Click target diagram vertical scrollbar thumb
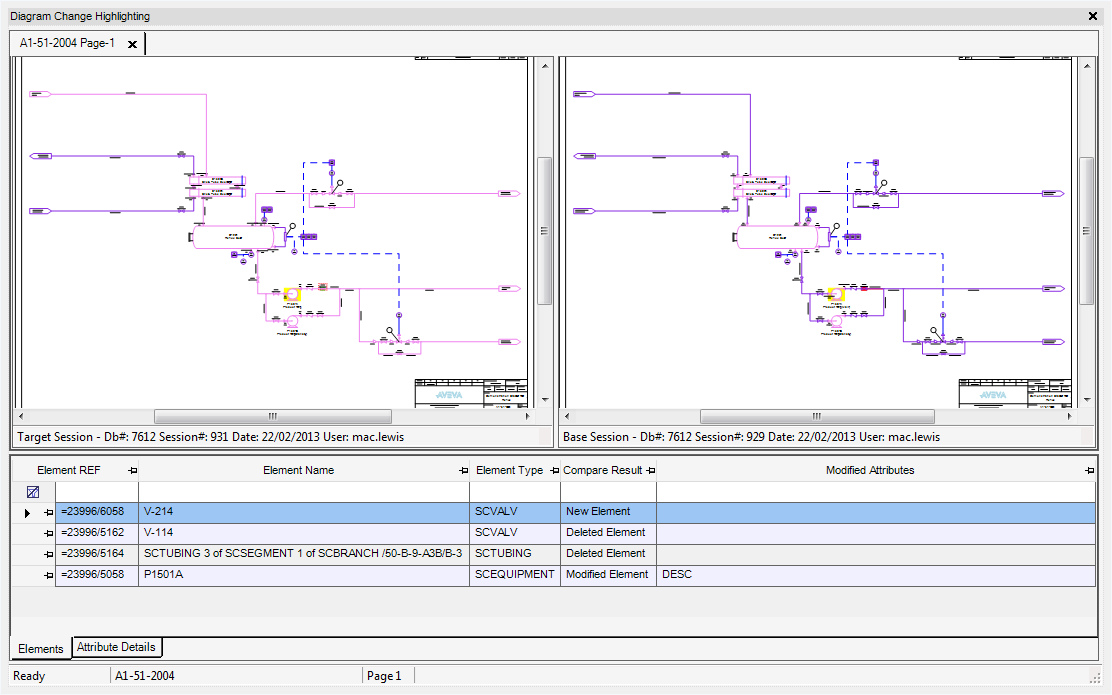Viewport: 1112px width, 695px height. coord(545,230)
